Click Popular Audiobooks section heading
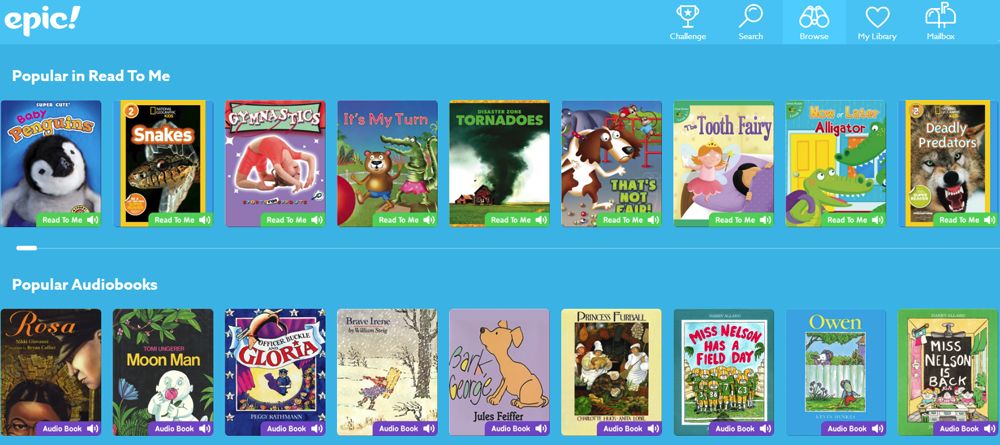This screenshot has width=1000, height=445. click(85, 285)
